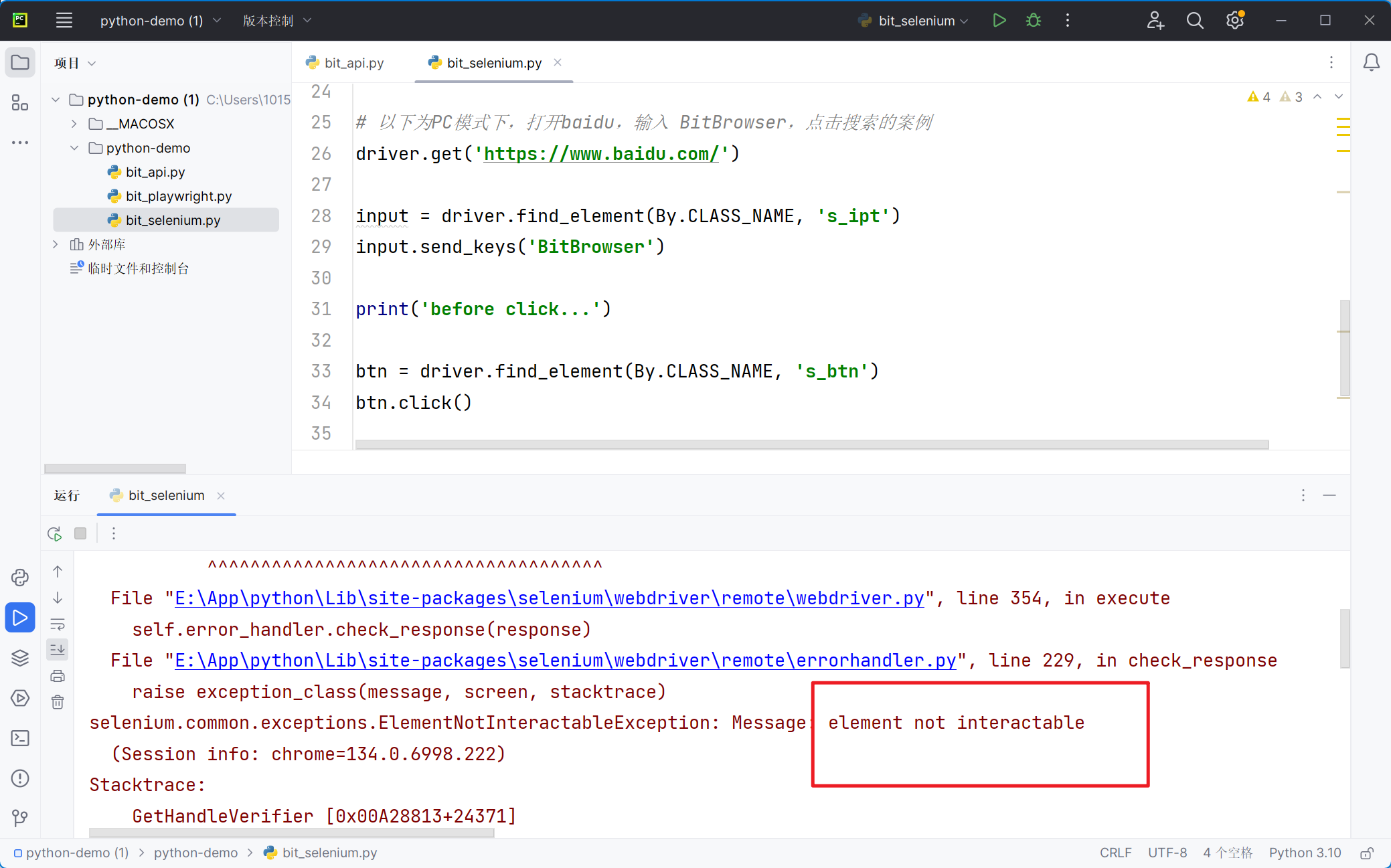
Task: Click the baidu URL in code
Action: 601,154
